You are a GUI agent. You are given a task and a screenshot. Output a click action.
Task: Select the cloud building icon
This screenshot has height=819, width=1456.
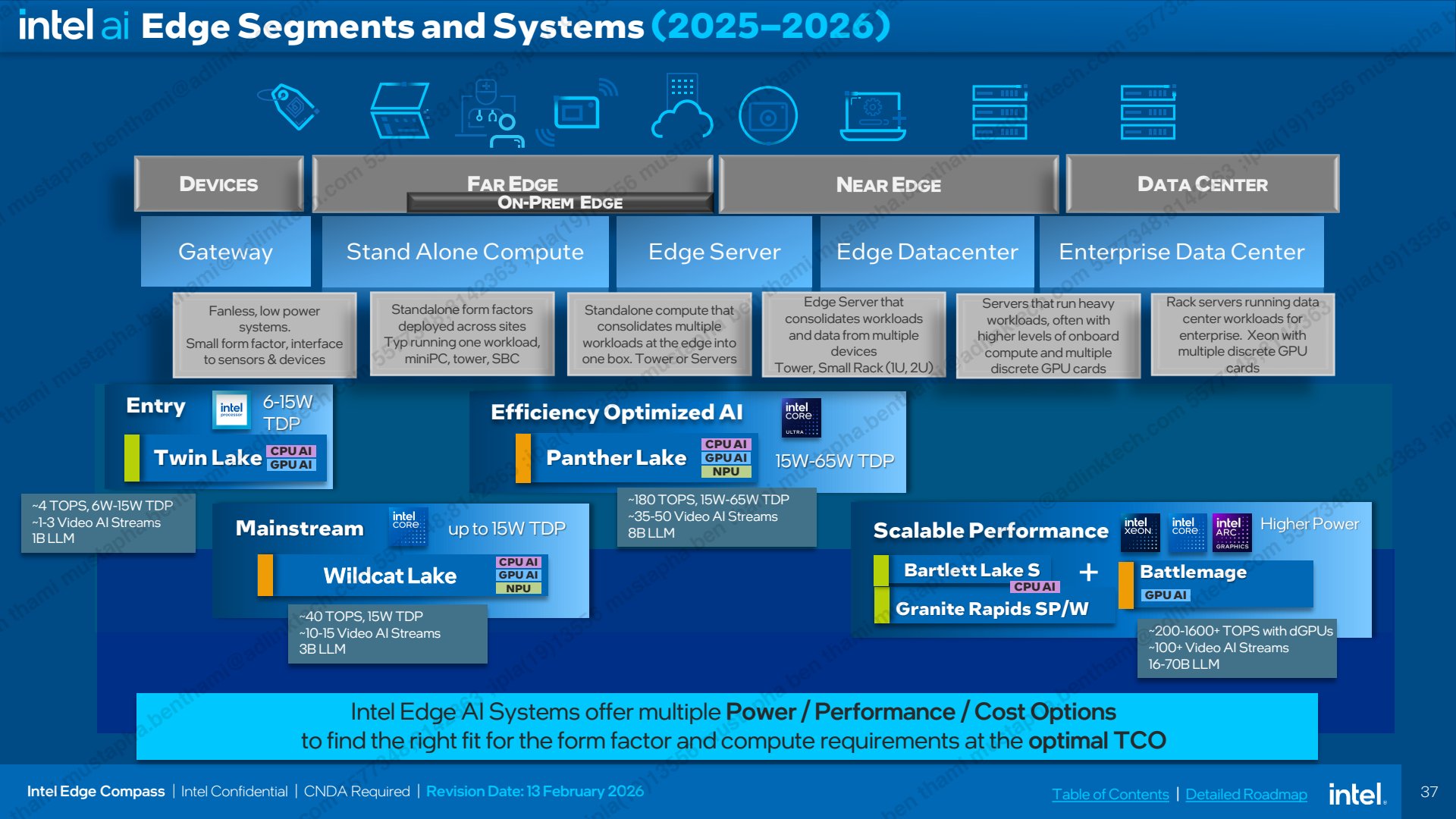[x=682, y=106]
